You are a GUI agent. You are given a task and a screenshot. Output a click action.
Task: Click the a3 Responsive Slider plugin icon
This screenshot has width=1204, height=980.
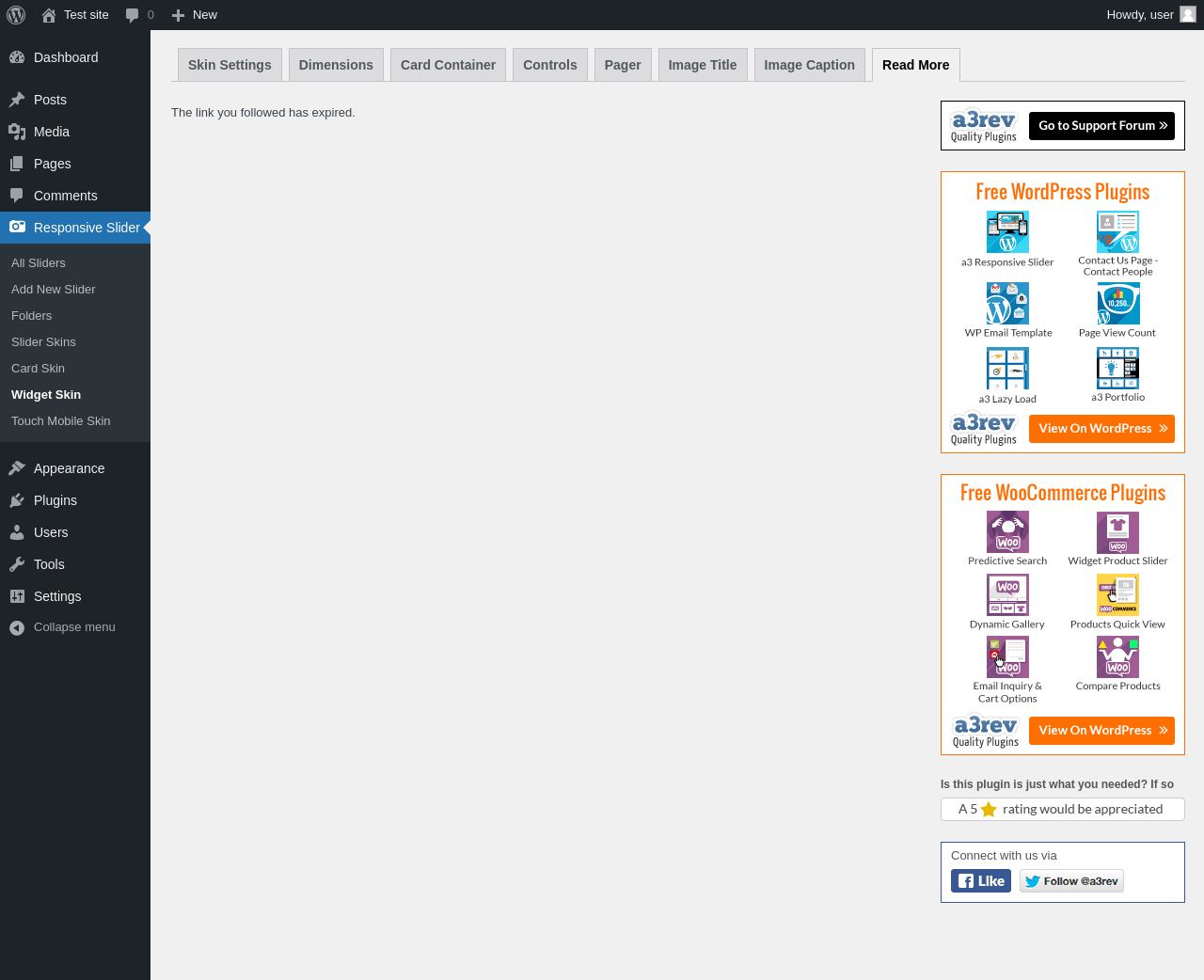tap(1007, 231)
